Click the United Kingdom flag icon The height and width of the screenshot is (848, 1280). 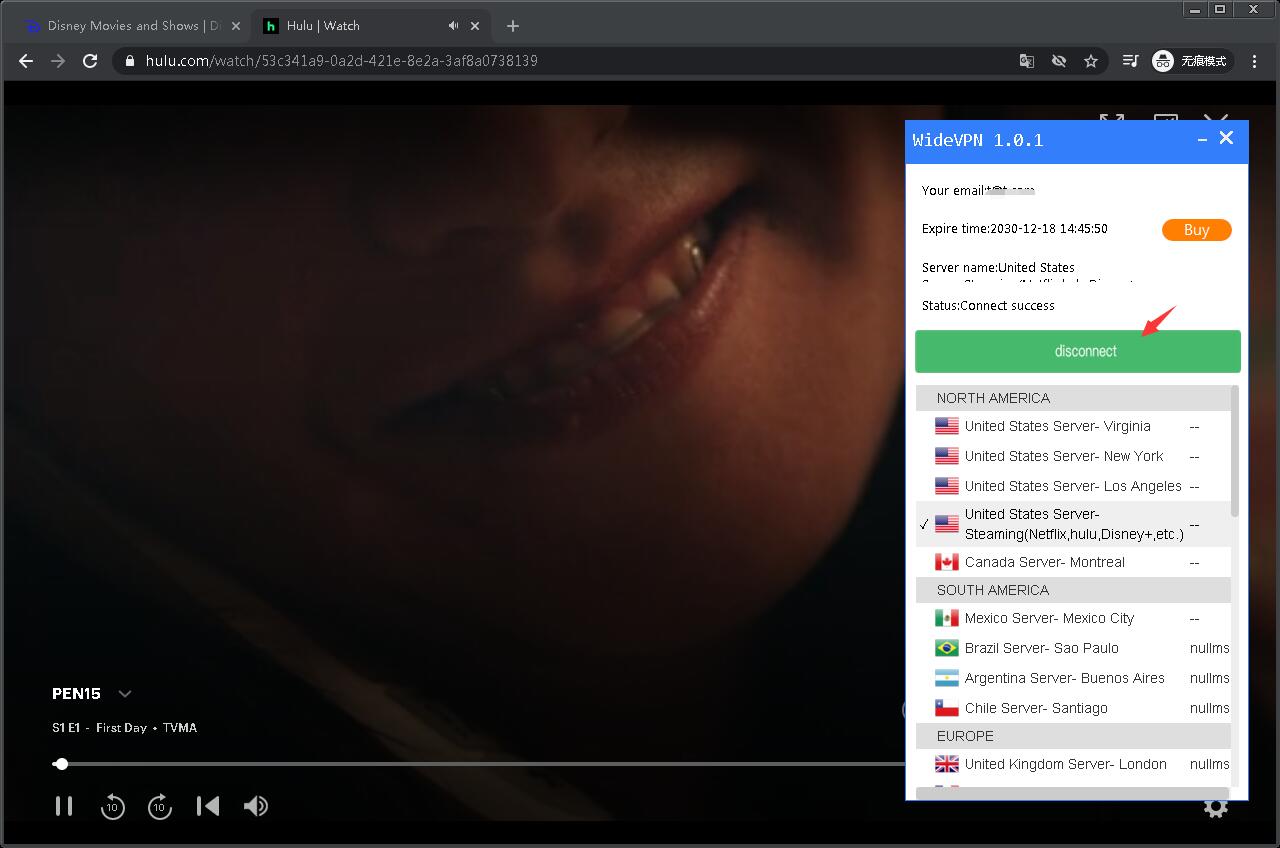(x=946, y=764)
